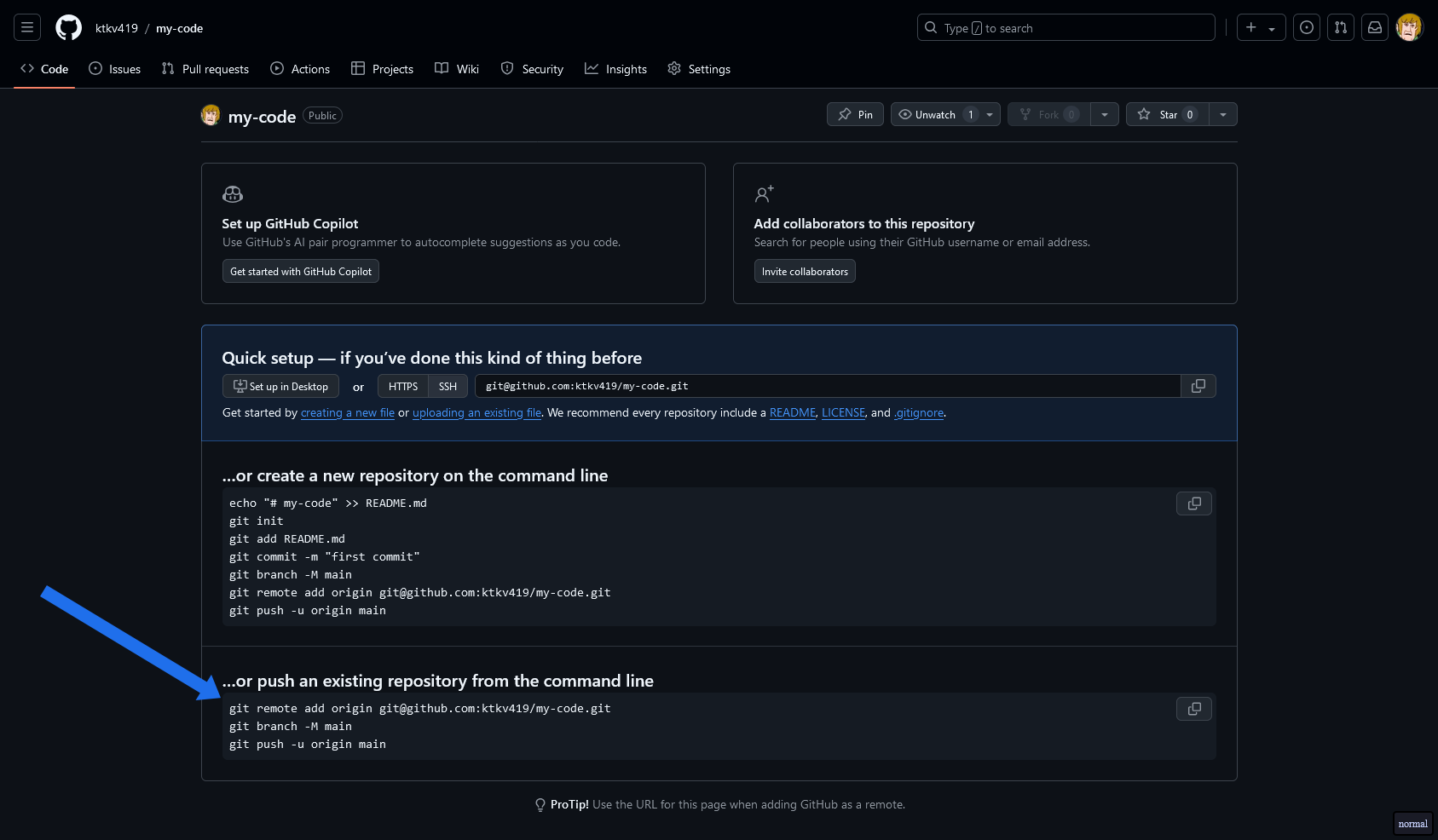Switch to the Pull requests tab
Screen dimensions: 1438x840
point(205,69)
